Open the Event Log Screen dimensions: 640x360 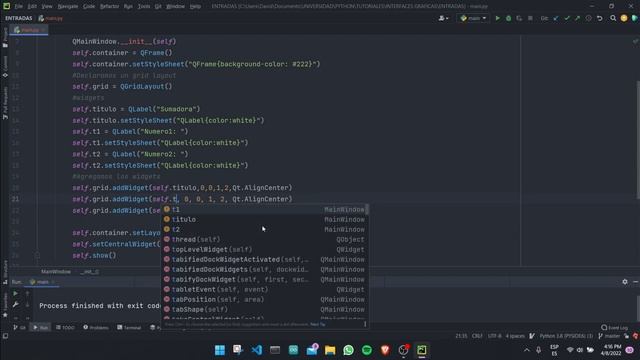point(615,327)
